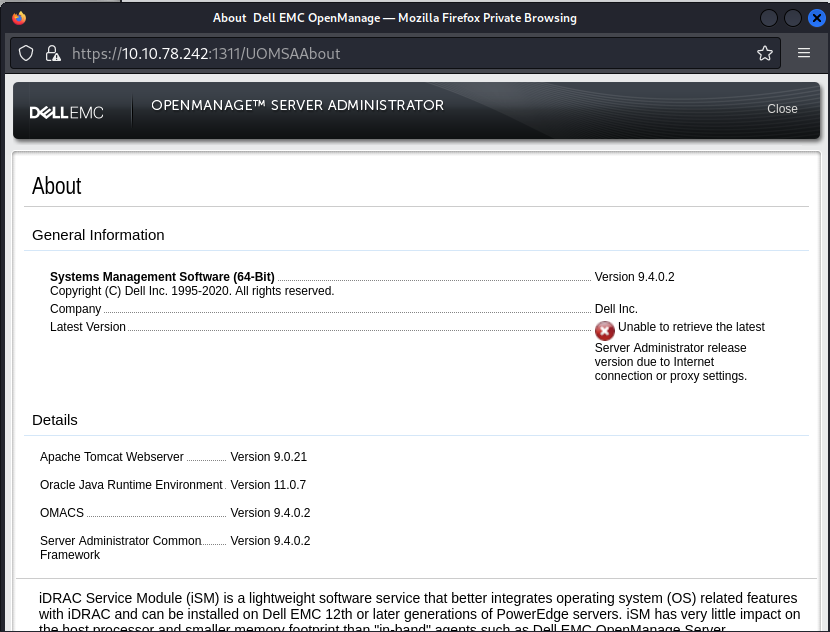Click the Systems Management Software (64-Bit) label
Image resolution: width=830 pixels, height=632 pixels.
pos(162,277)
